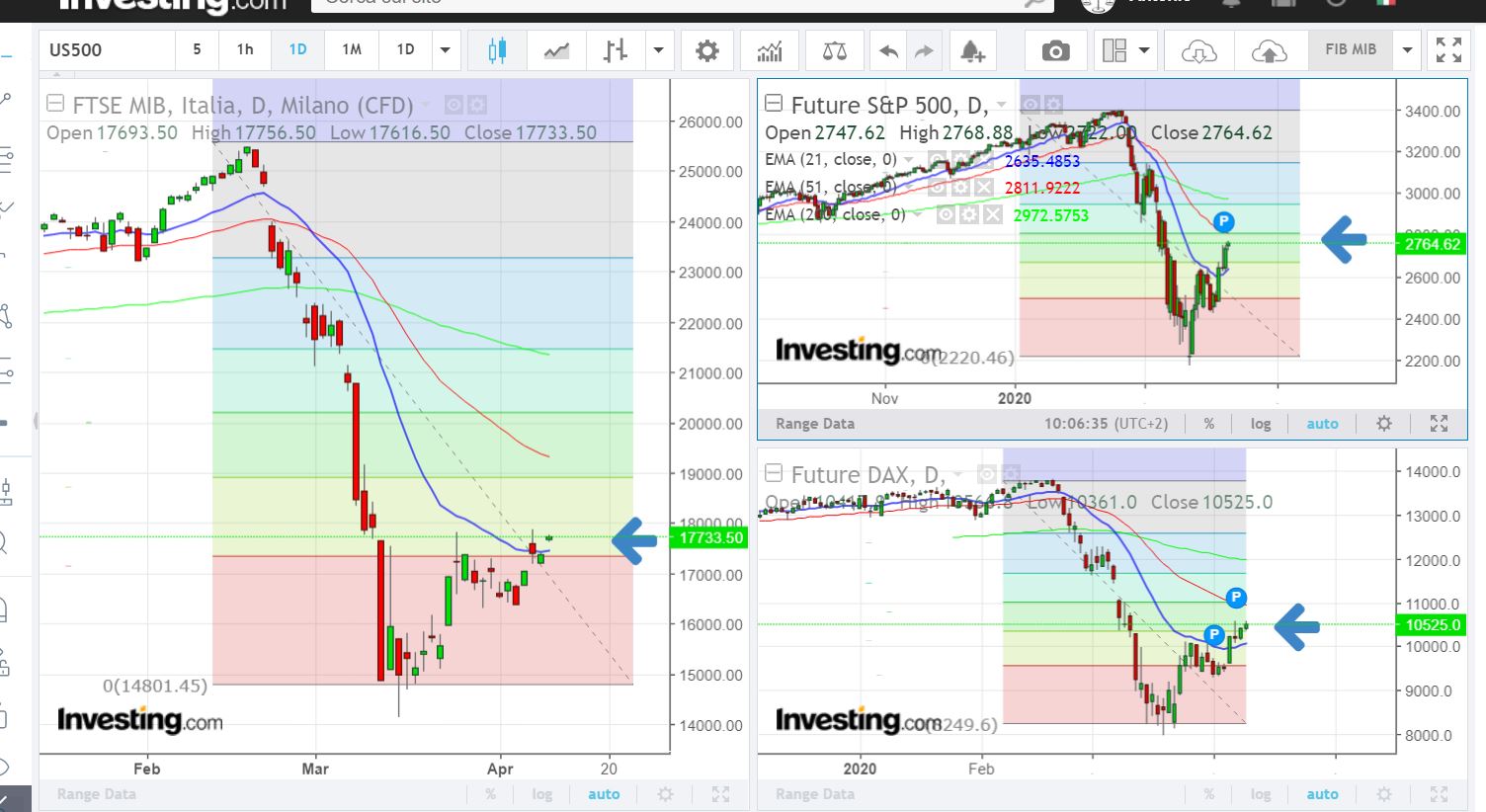Switch to the line chart style icon
This screenshot has width=1486, height=812.
pyautogui.click(x=556, y=50)
